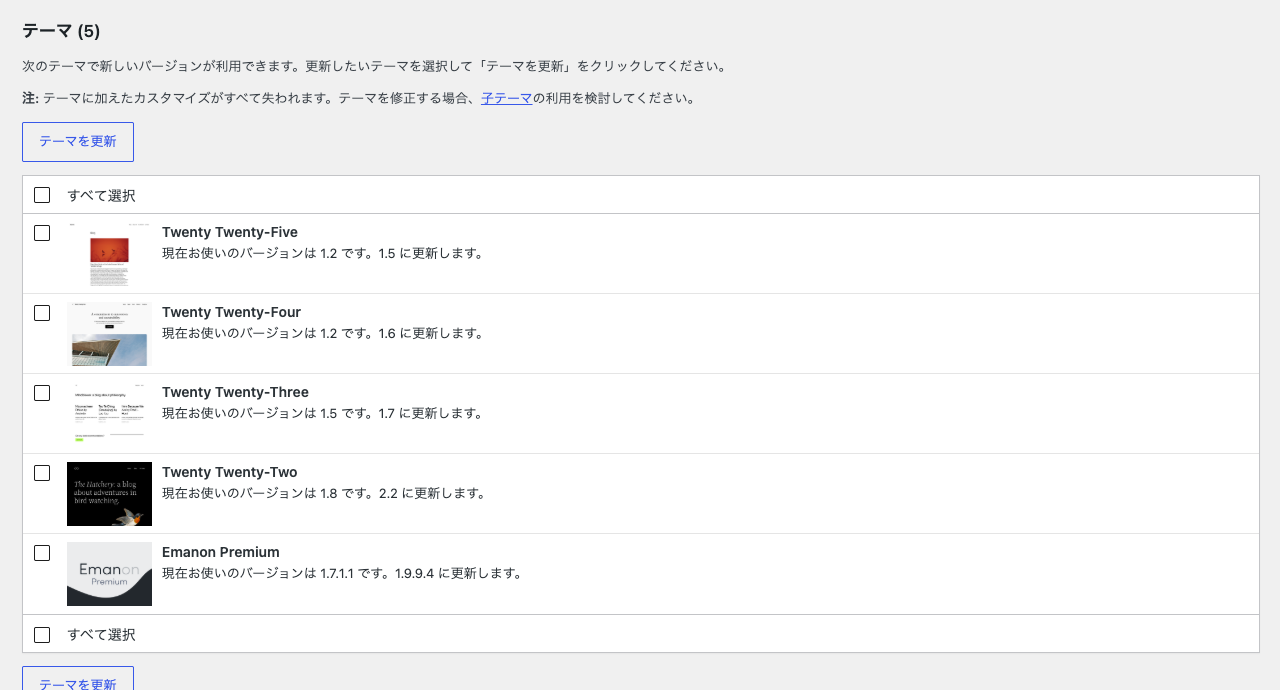
Task: Select the Twenty Twenty-Four theme checkbox
Action: pos(42,313)
